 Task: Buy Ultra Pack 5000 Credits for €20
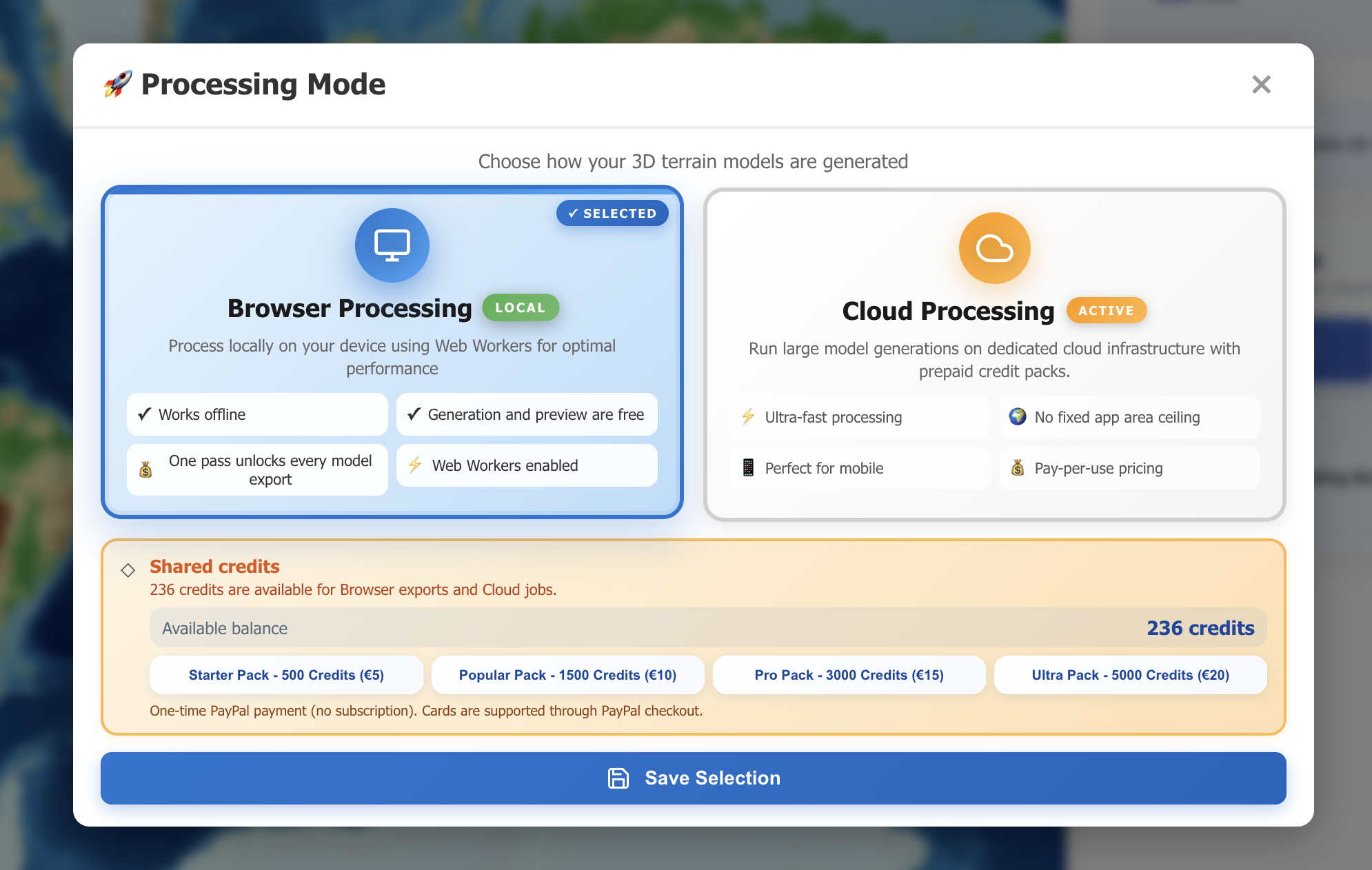click(x=1130, y=675)
